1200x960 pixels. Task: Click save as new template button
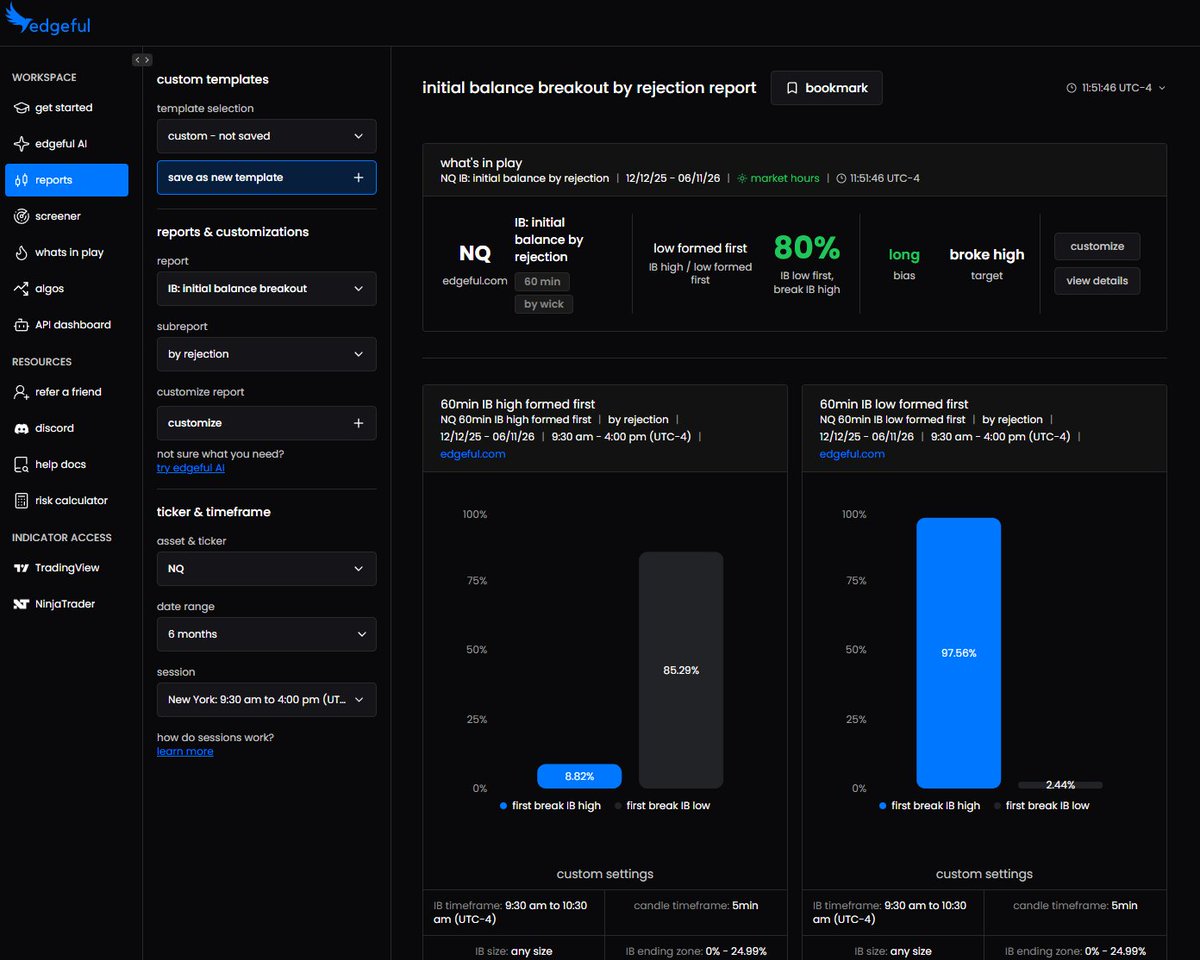(x=267, y=177)
